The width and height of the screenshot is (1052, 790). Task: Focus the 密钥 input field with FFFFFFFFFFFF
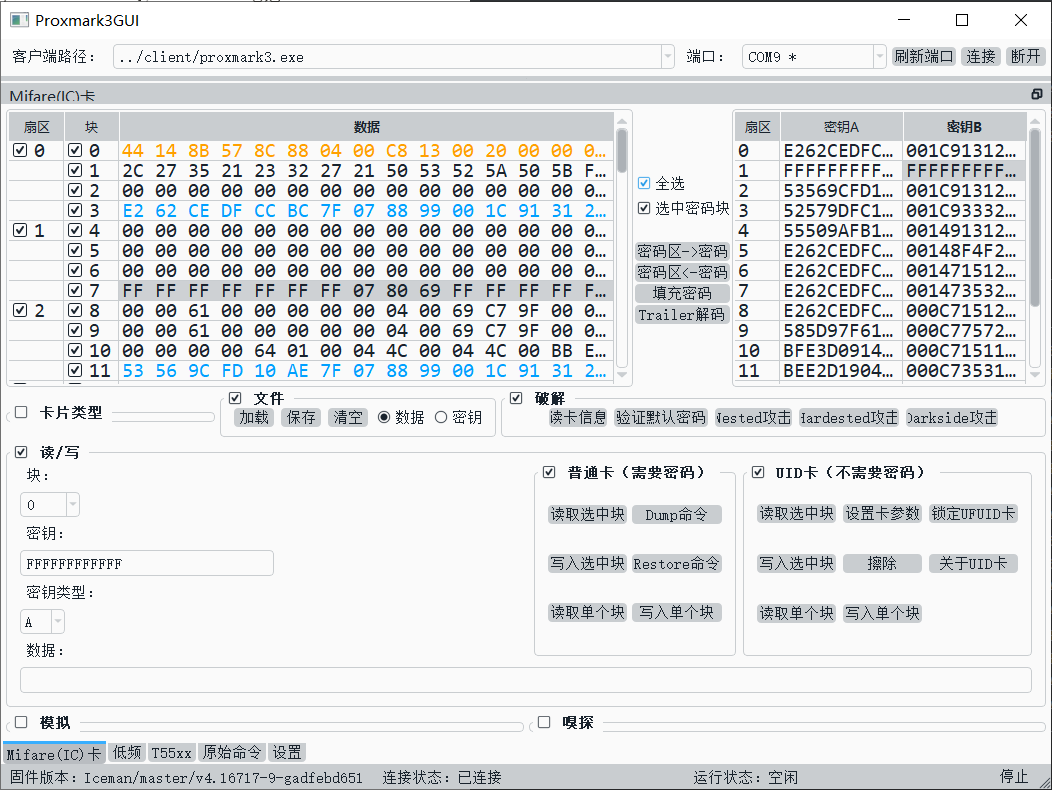[146, 564]
